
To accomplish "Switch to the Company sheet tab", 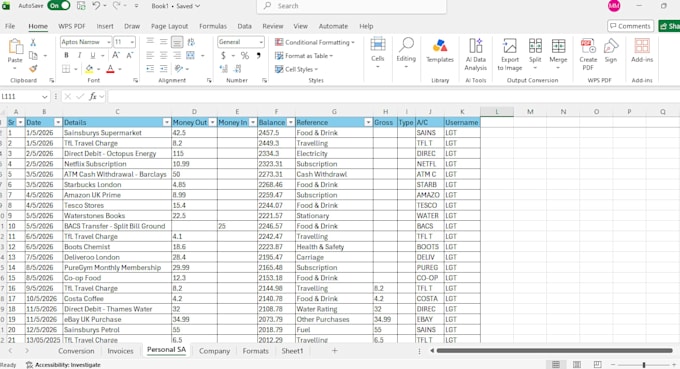I will (214, 351).
